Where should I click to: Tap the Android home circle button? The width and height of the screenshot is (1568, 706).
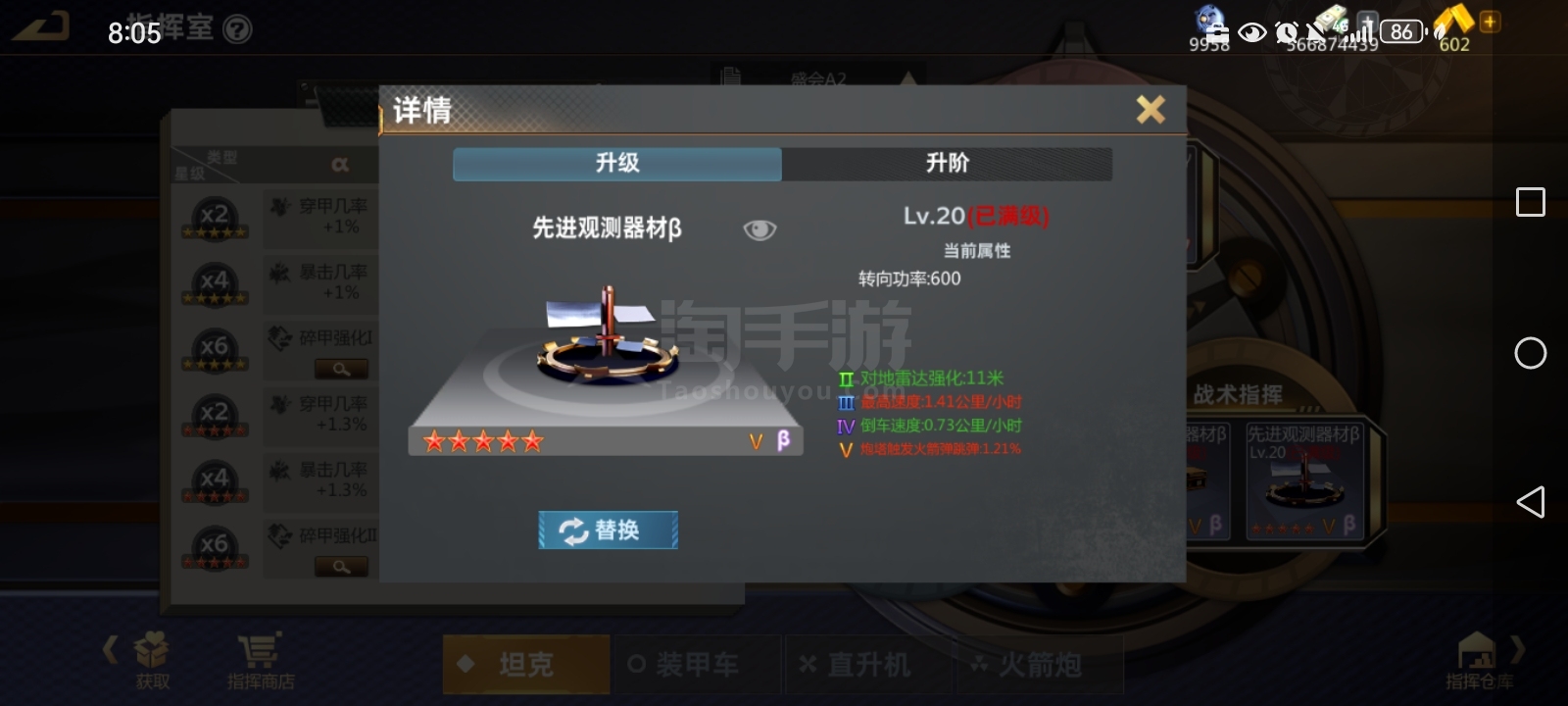pos(1530,353)
